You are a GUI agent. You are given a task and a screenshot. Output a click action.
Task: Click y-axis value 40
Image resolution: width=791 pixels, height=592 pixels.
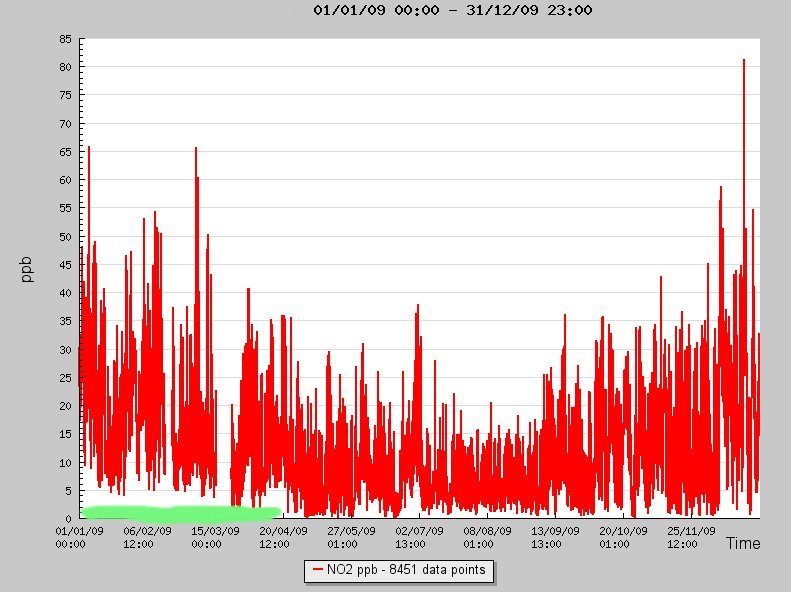pyautogui.click(x=66, y=293)
